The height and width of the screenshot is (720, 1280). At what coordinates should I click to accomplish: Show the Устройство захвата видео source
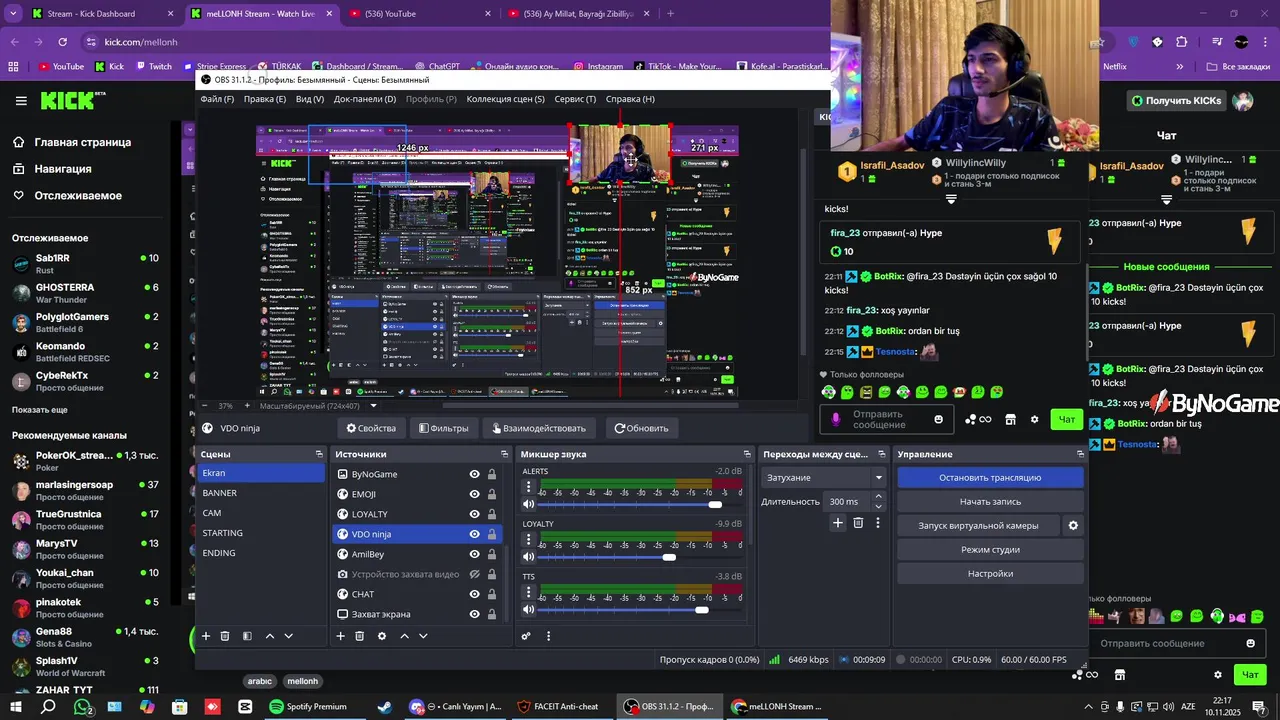[x=475, y=574]
